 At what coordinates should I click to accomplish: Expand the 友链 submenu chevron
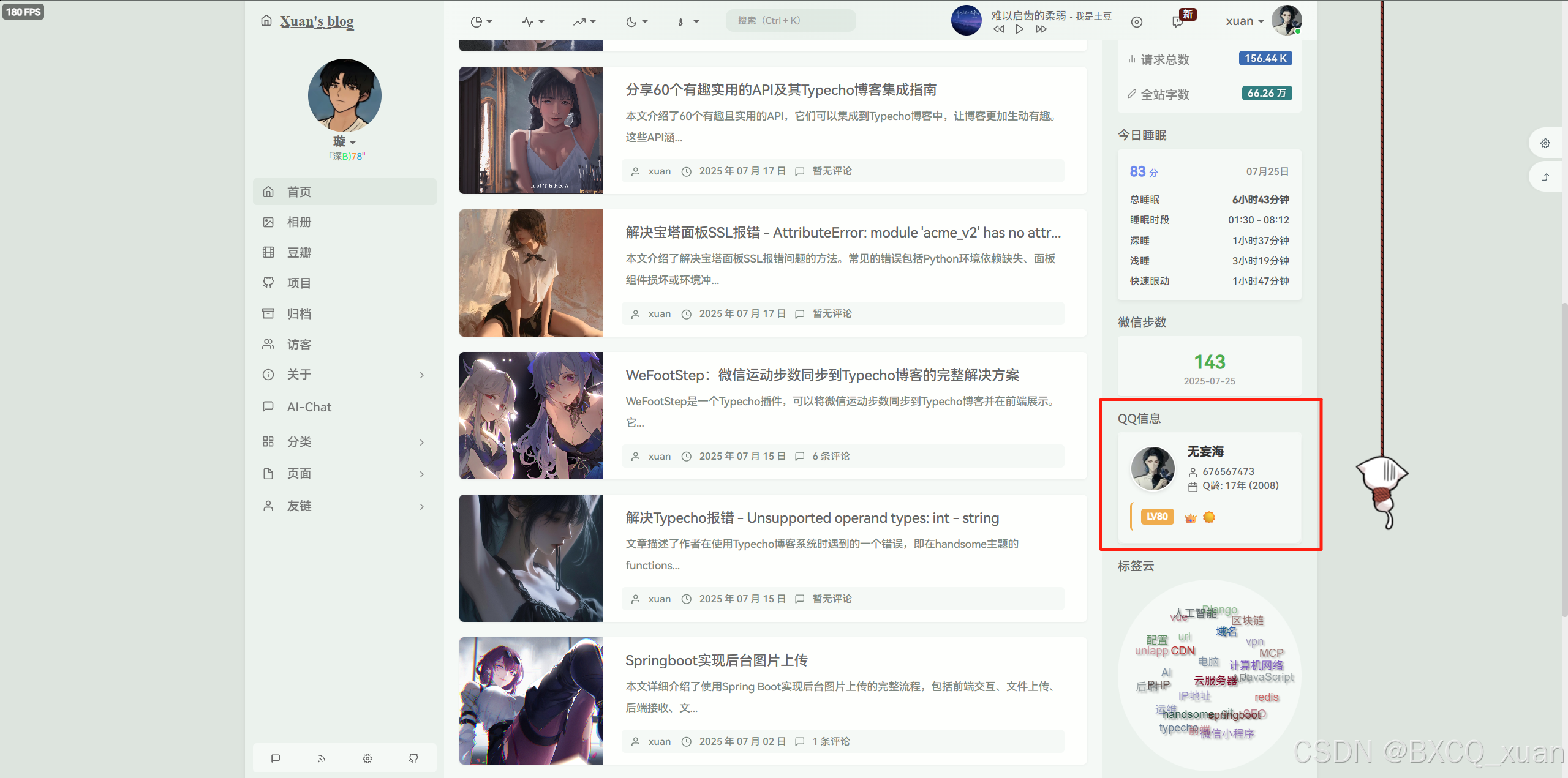422,506
